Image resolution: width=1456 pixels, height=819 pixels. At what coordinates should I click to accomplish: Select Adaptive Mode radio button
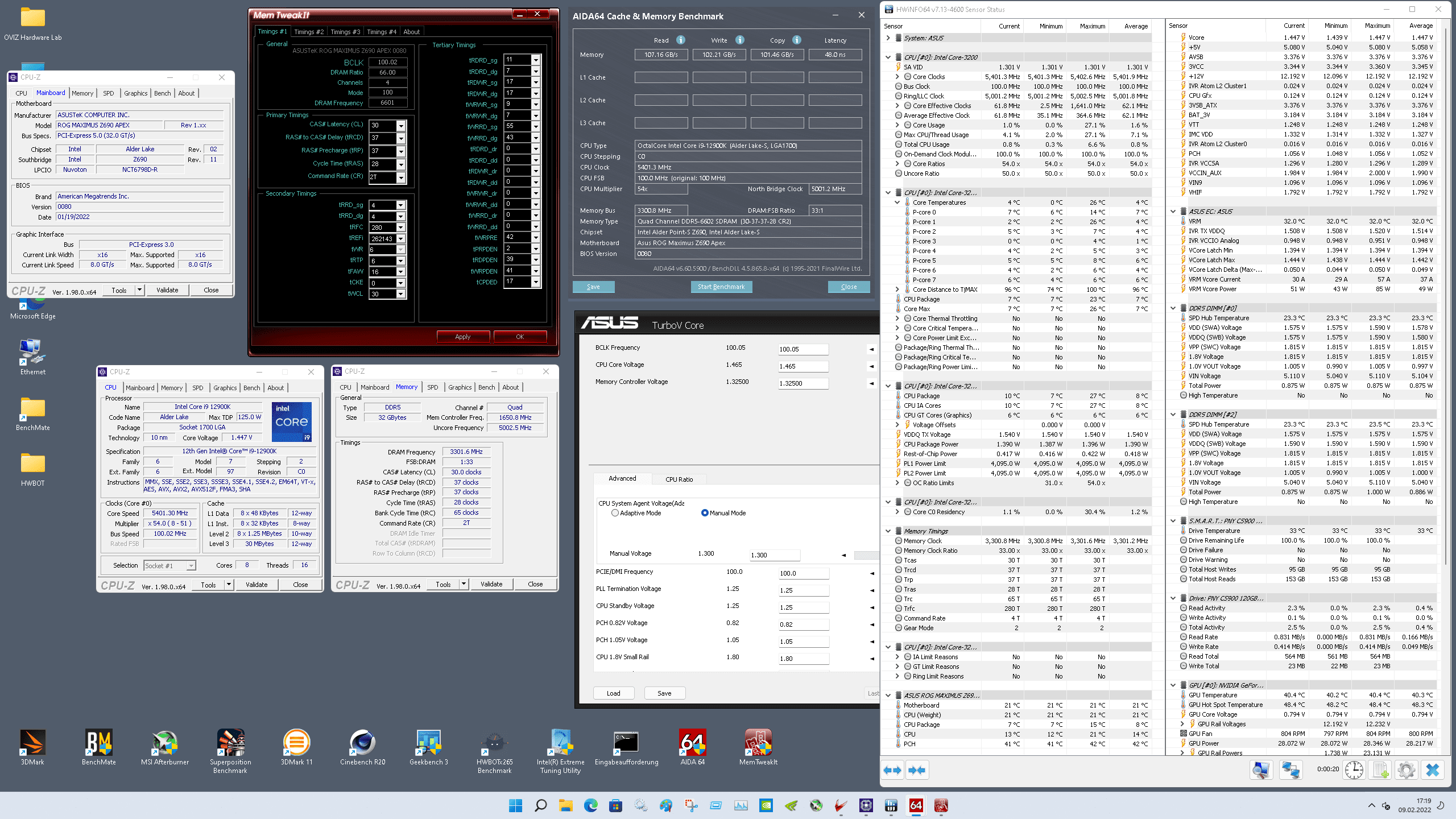pos(615,513)
